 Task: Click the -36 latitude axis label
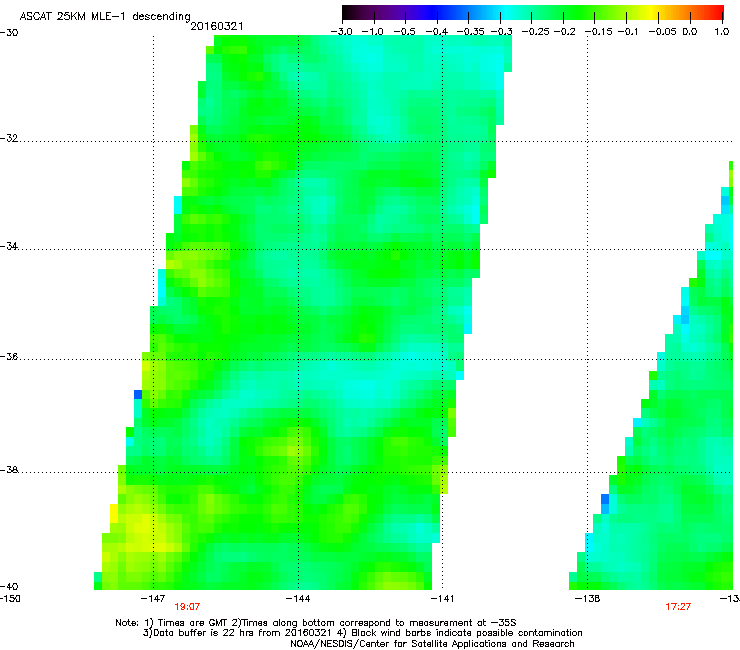click(9, 356)
